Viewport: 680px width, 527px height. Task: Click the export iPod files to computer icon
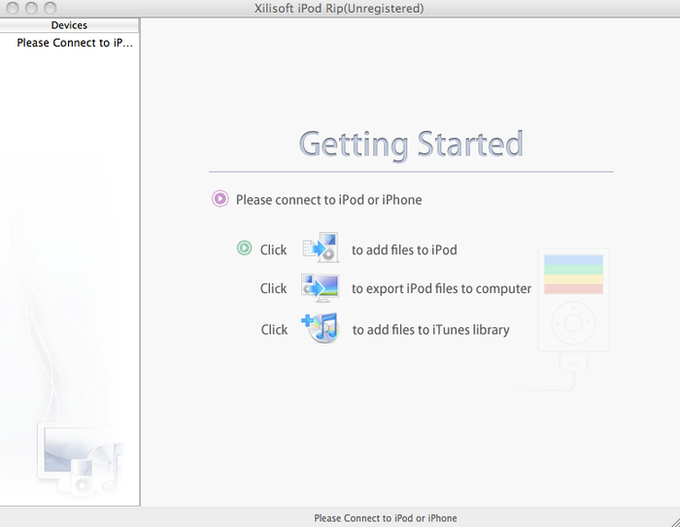coord(320,288)
